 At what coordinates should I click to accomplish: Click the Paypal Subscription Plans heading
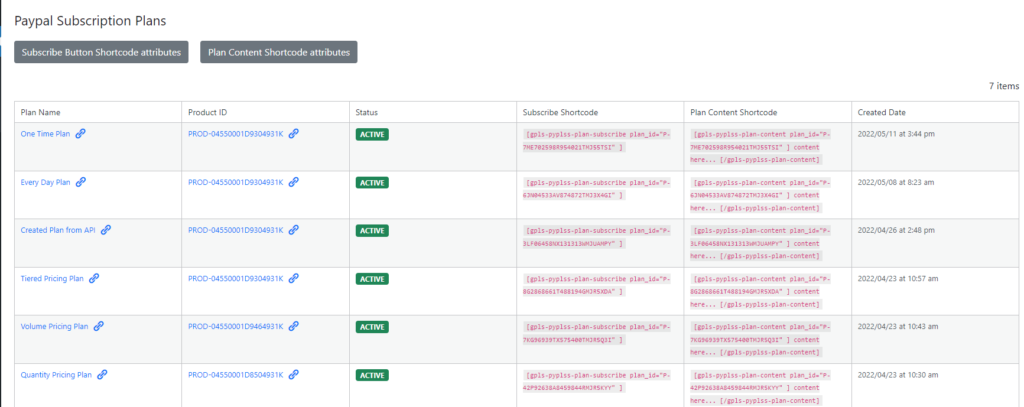point(90,21)
